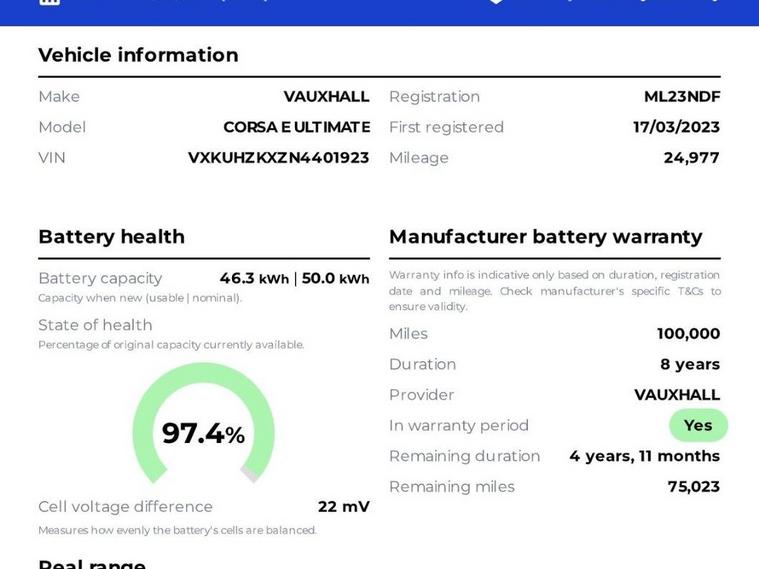Click the usable capacity 46.3 kWh value

[254, 278]
